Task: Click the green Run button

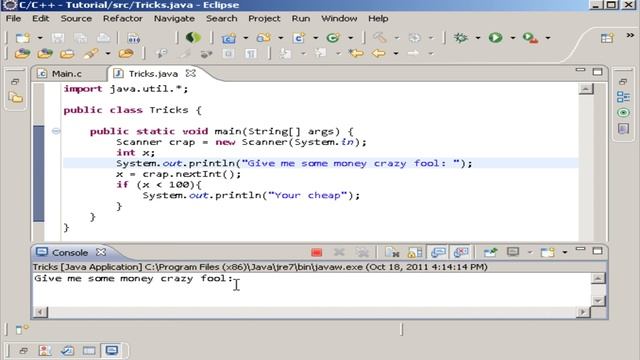Action: [496, 38]
